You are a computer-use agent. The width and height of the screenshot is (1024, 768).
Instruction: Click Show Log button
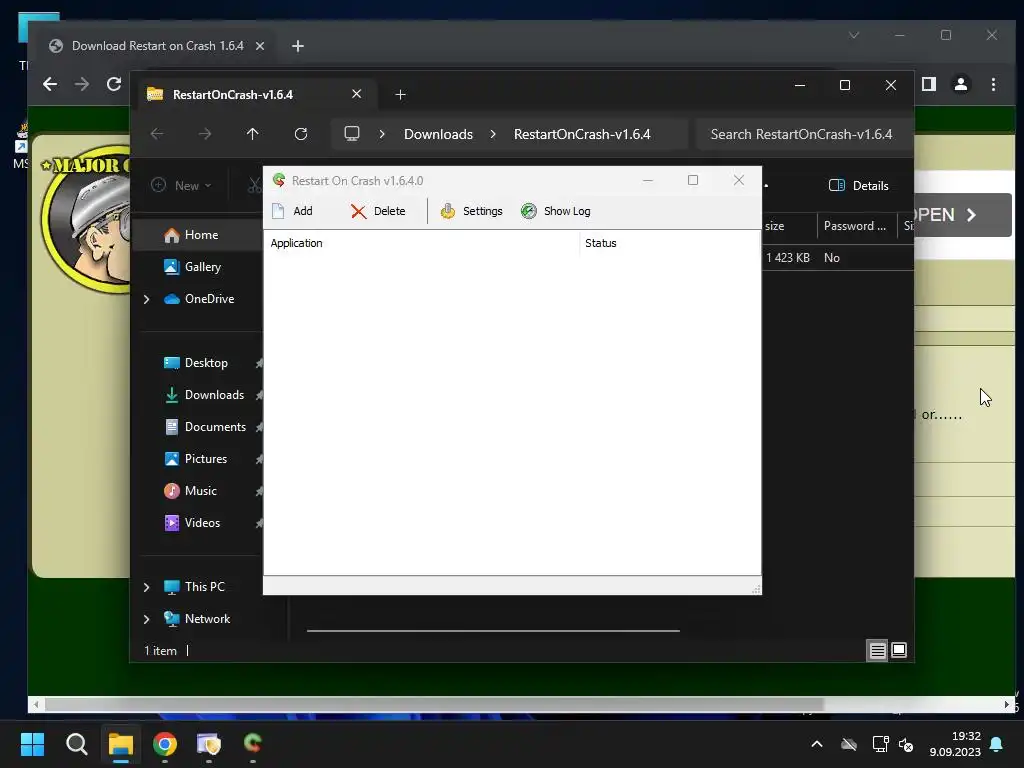pos(556,211)
